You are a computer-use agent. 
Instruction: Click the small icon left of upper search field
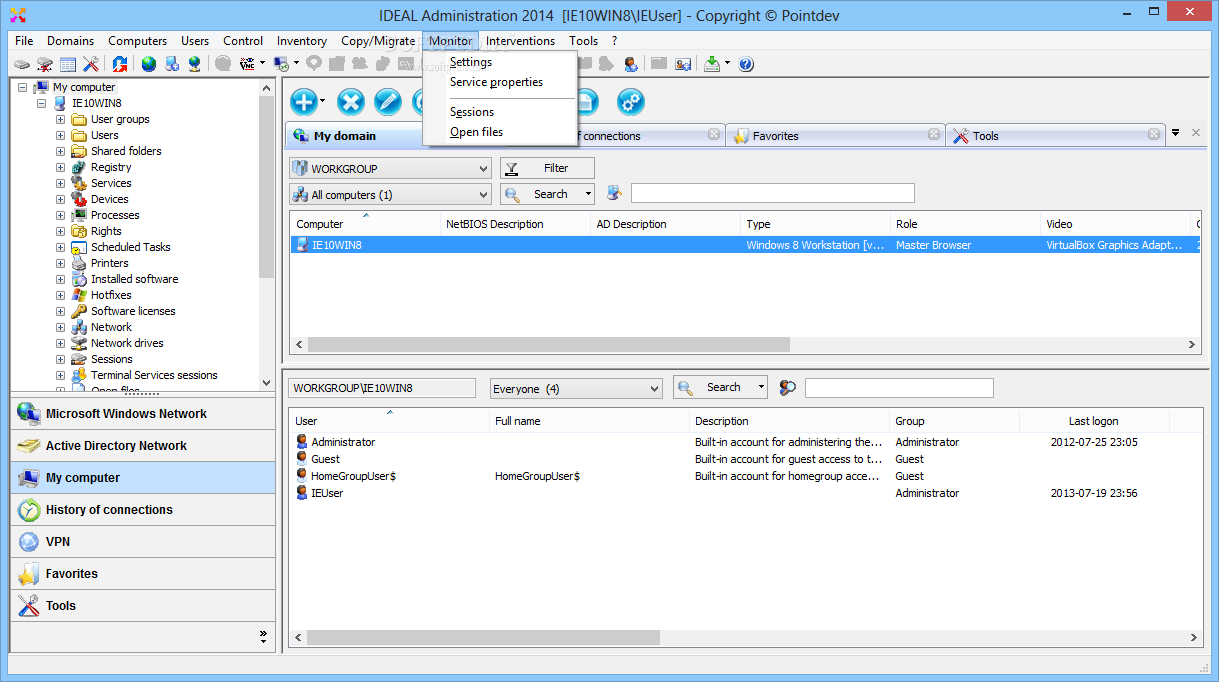pyautogui.click(x=614, y=194)
